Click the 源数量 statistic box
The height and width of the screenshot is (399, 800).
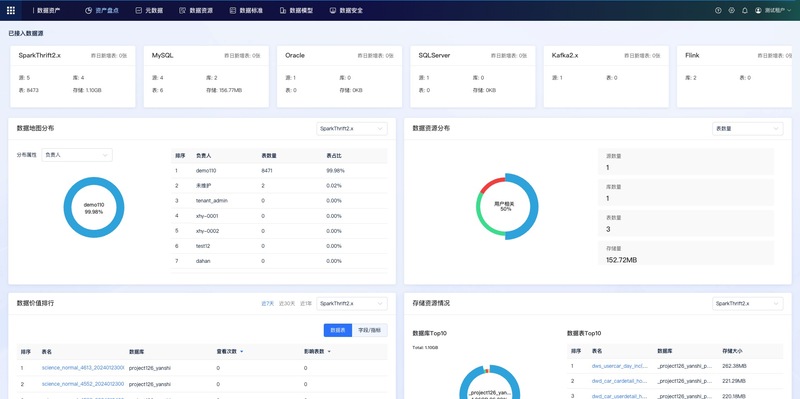click(686, 162)
